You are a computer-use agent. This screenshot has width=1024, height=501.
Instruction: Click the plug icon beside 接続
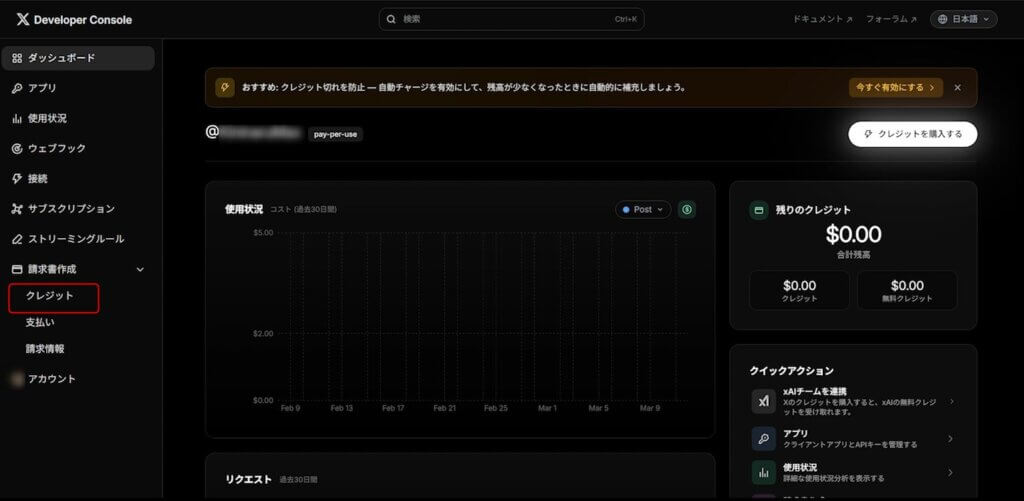click(x=17, y=179)
